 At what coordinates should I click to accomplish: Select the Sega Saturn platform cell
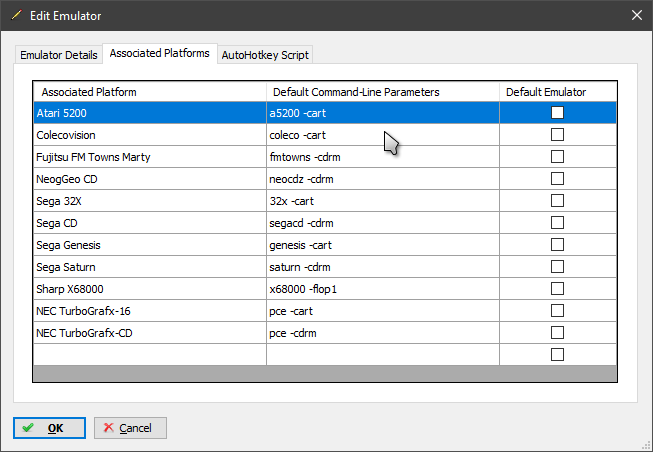[x=150, y=267]
